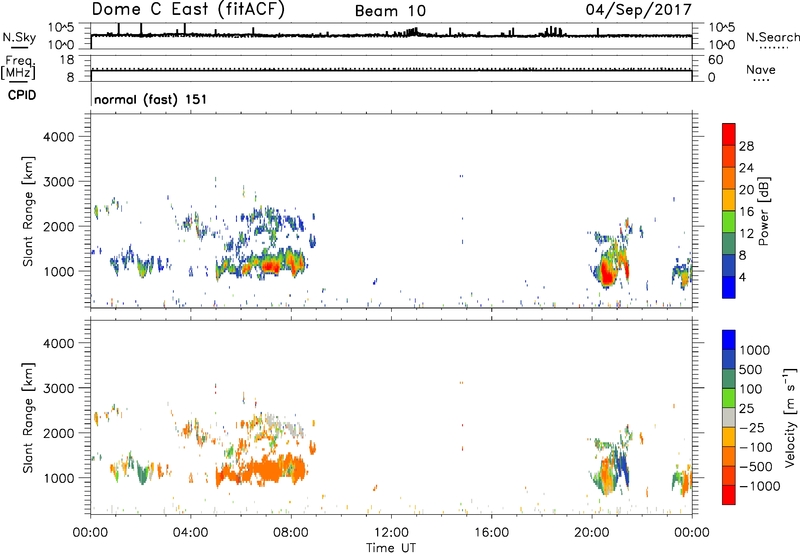The width and height of the screenshot is (800, 554).
Task: Click the power color bar red segment
Action: click(729, 134)
